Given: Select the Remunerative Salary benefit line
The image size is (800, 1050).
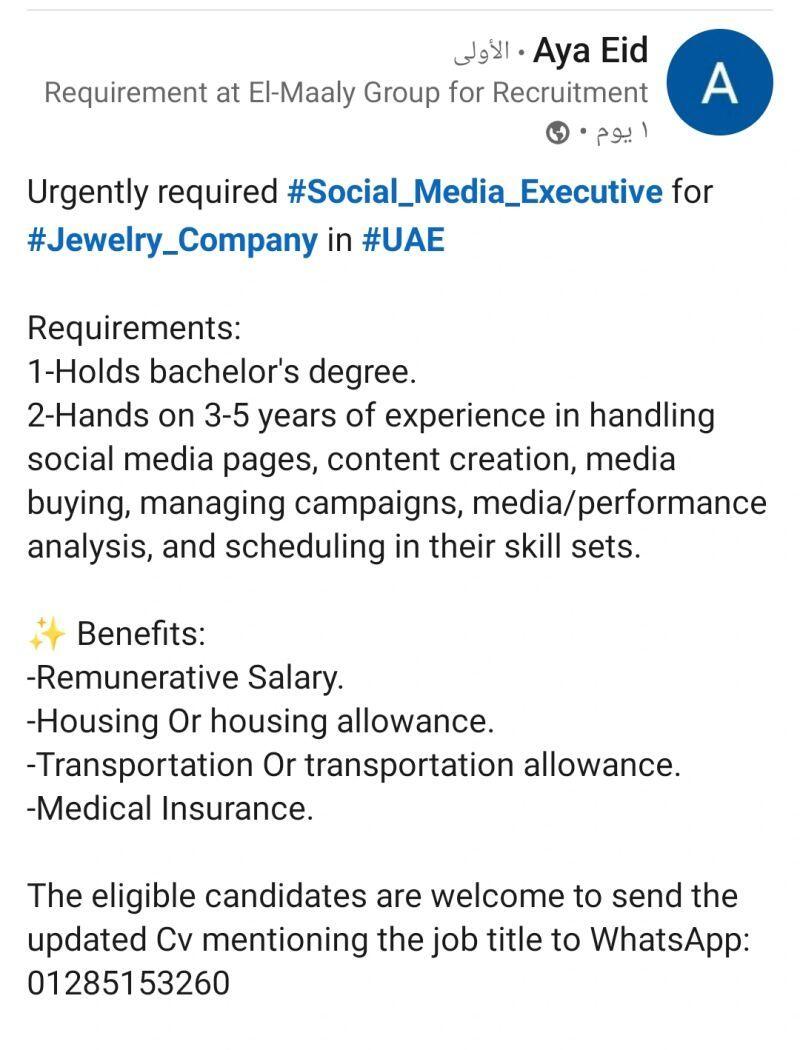Looking at the screenshot, I should point(185,677).
